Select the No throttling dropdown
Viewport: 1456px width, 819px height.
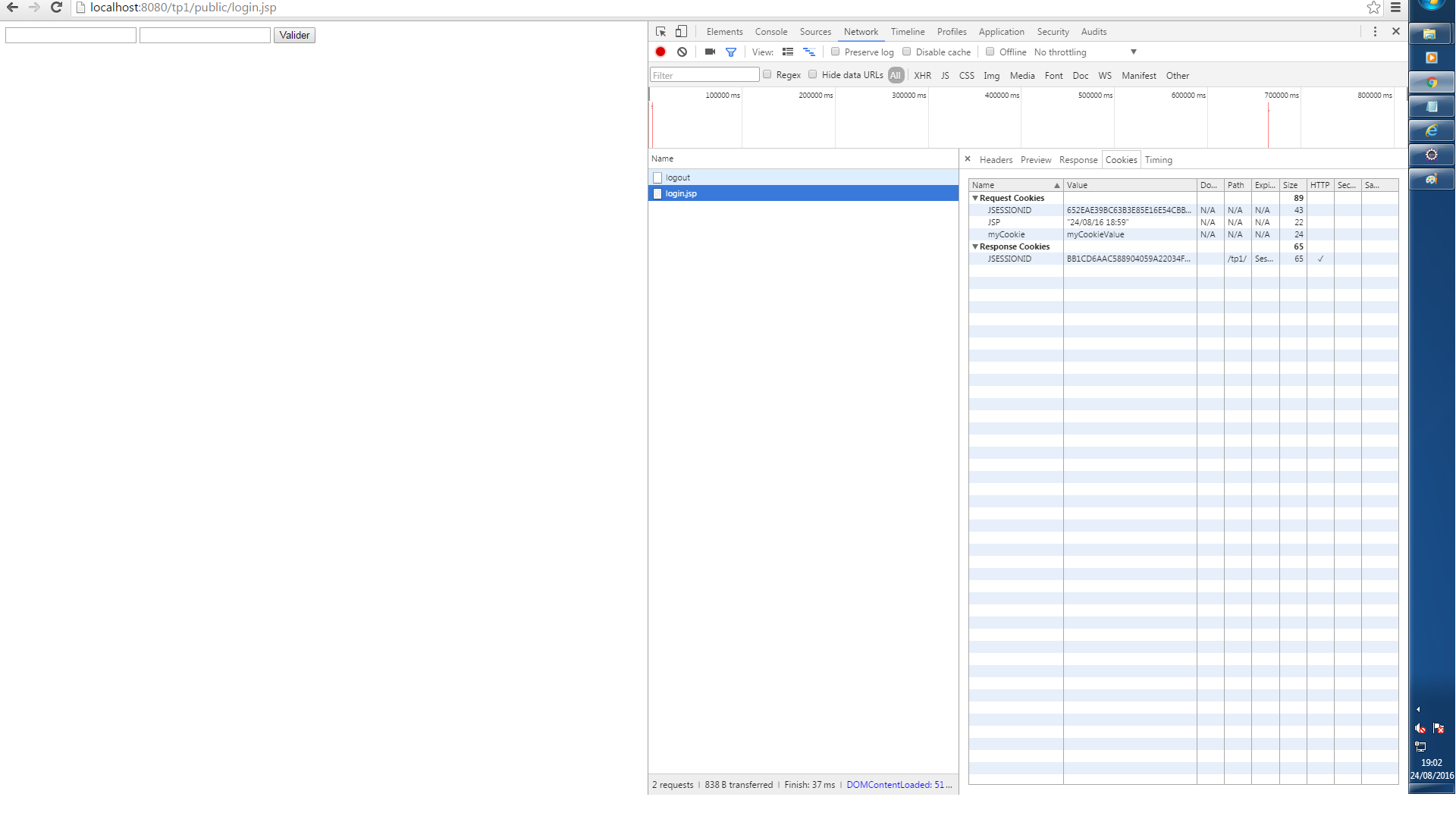(x=1087, y=51)
